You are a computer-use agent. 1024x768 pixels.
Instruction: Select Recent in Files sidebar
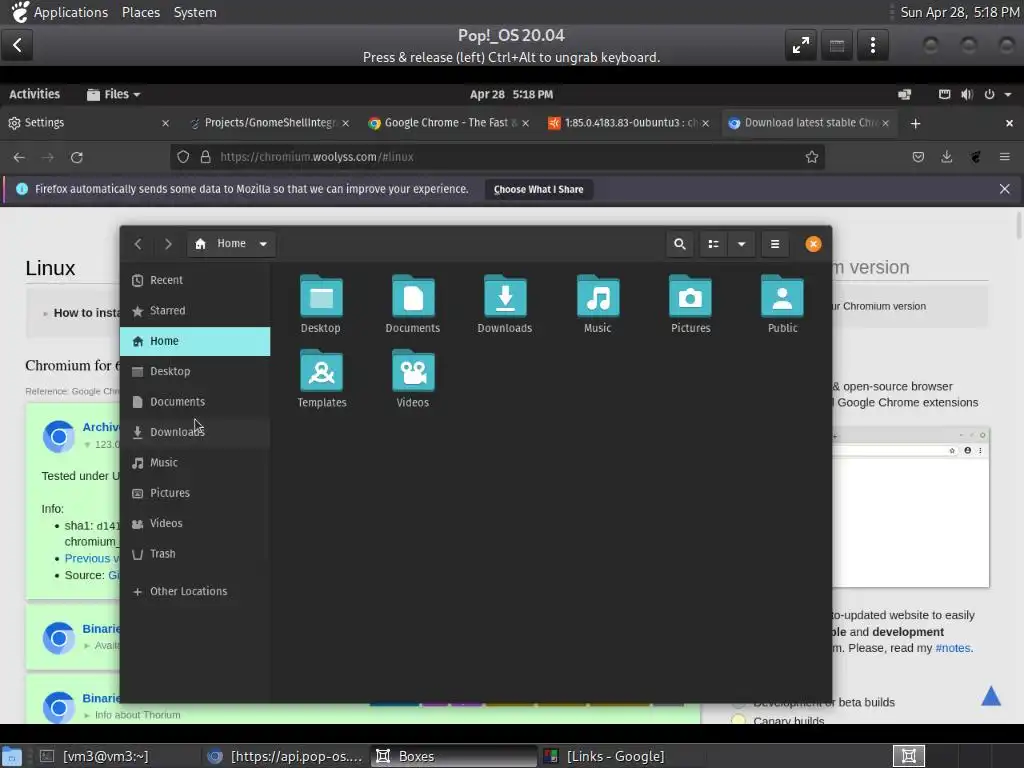195,280
